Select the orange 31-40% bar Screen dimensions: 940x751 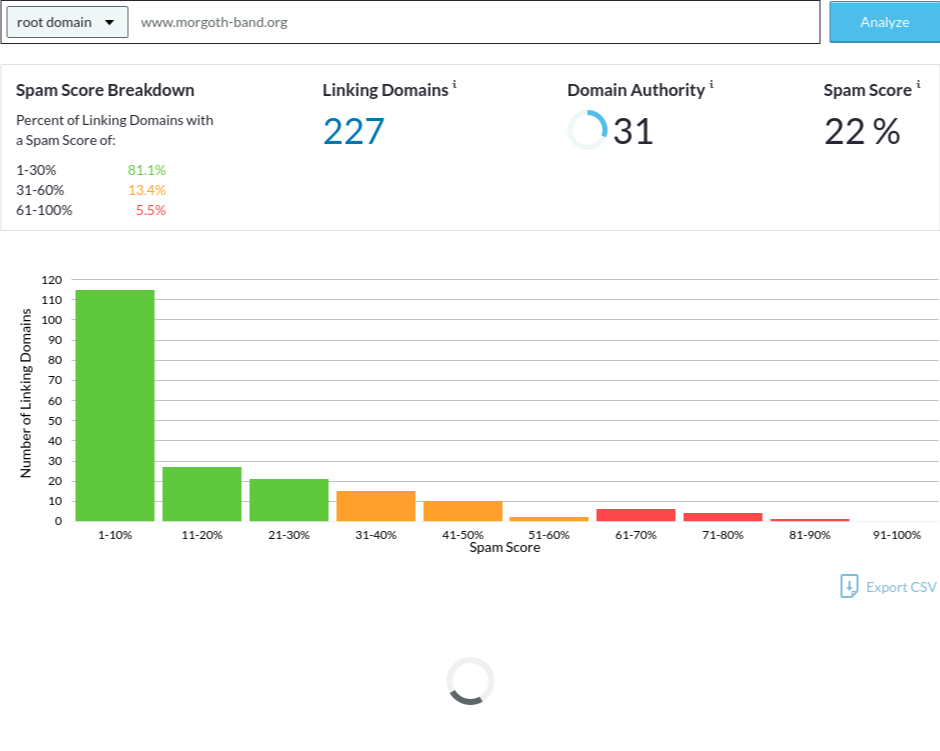pyautogui.click(x=376, y=506)
